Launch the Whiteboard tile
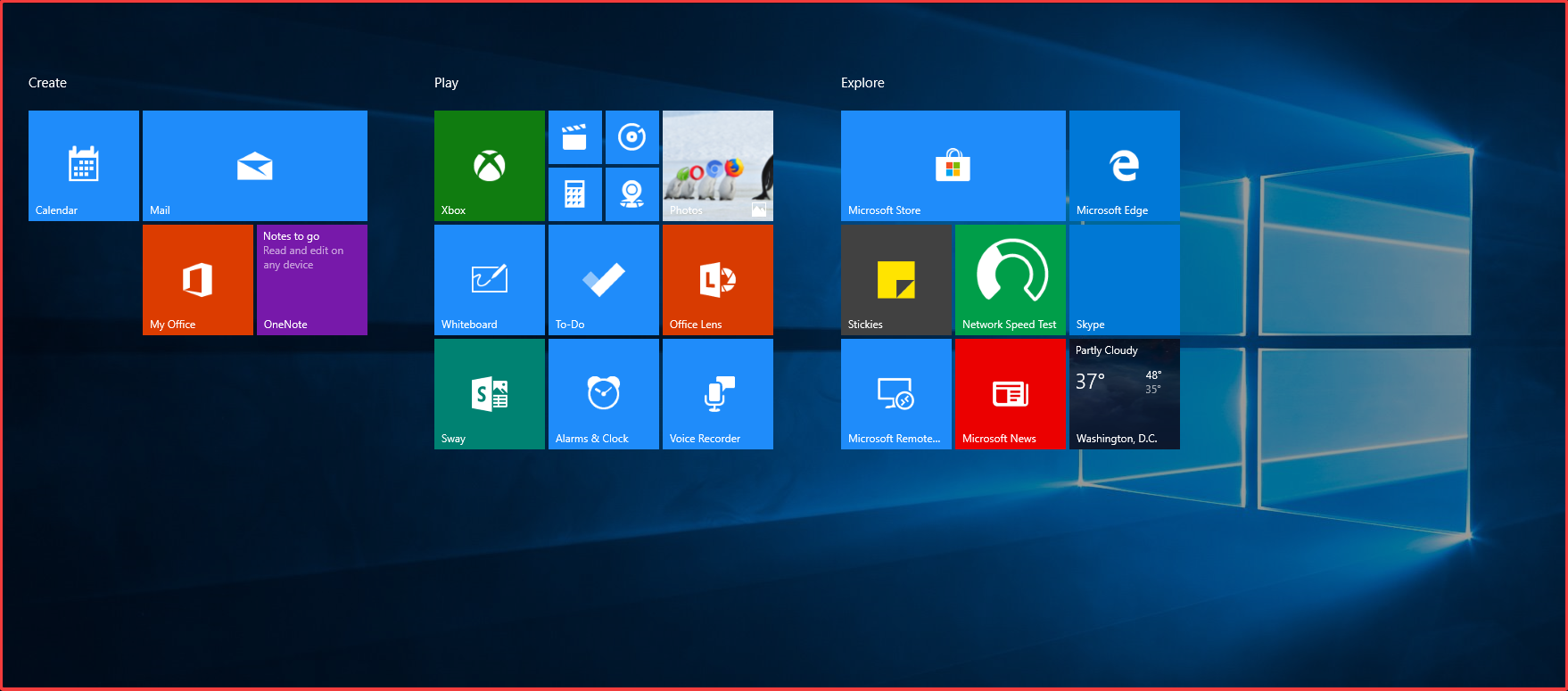1568x691 pixels. pos(489,280)
